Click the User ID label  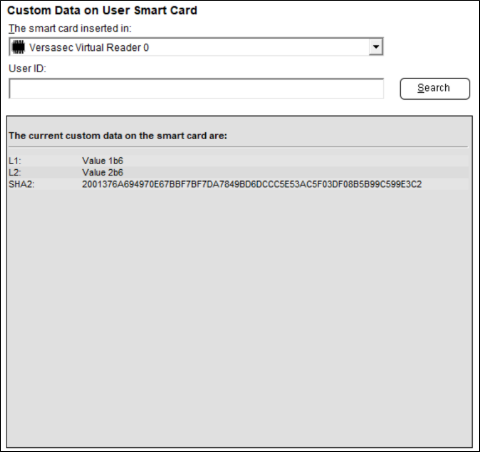[27, 68]
